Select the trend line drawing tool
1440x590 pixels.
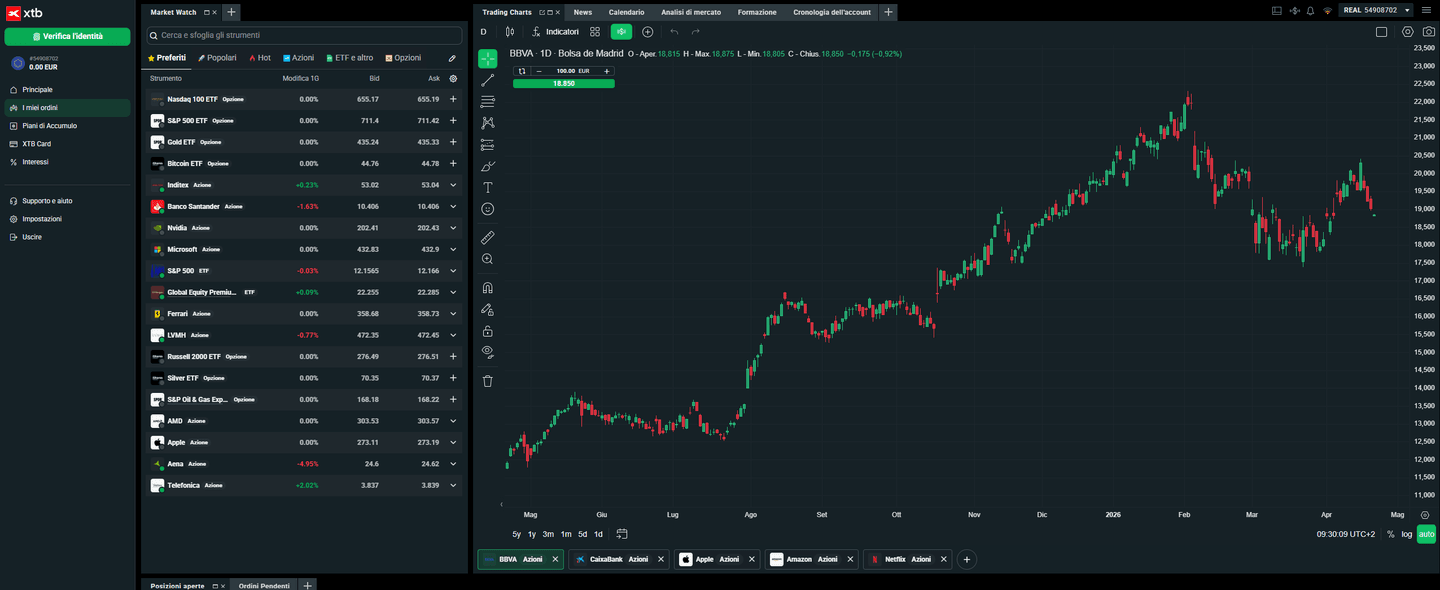pos(488,80)
